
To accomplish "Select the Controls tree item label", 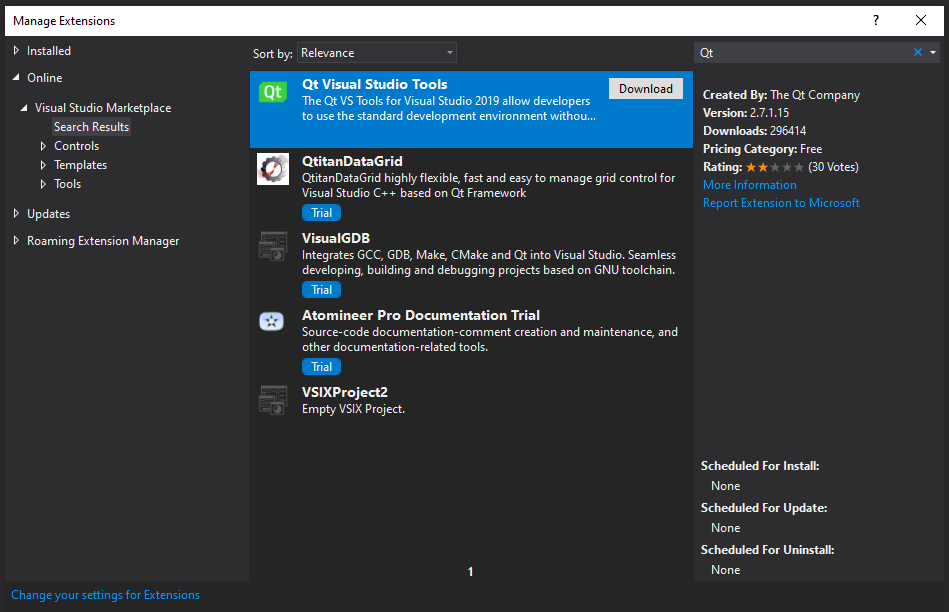I will click(76, 146).
